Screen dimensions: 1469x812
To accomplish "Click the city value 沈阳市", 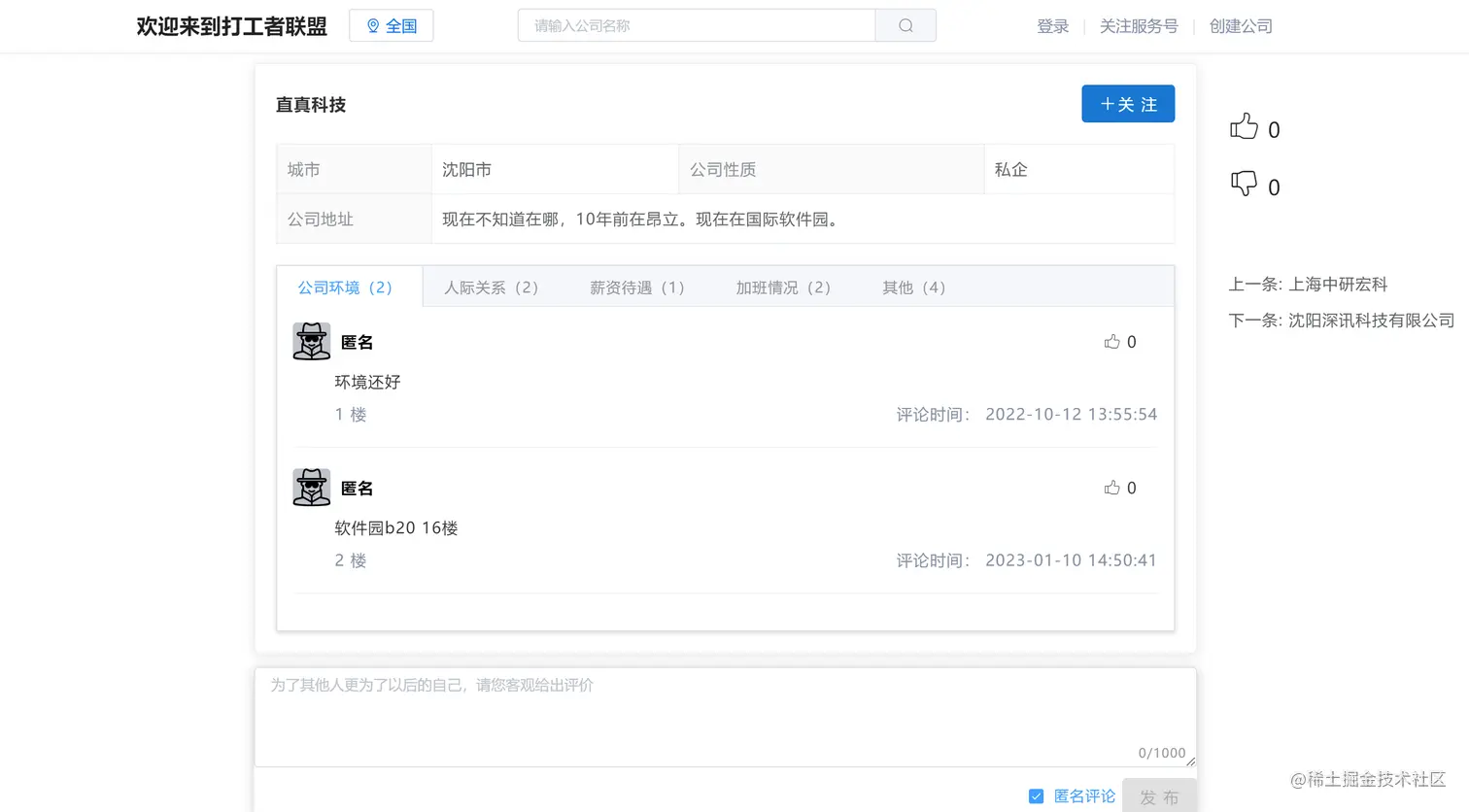I will click(467, 170).
